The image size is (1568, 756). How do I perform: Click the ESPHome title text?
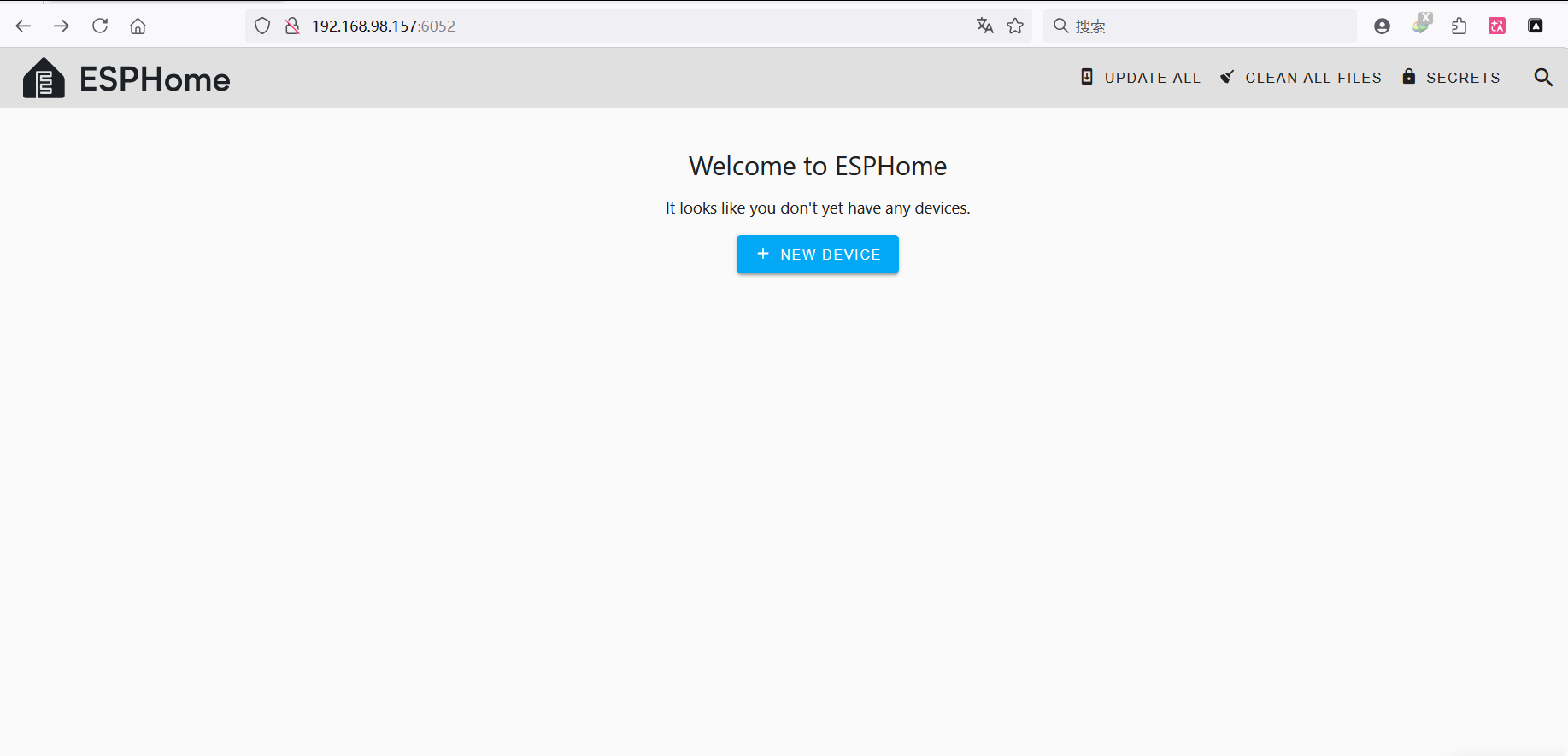tap(155, 79)
